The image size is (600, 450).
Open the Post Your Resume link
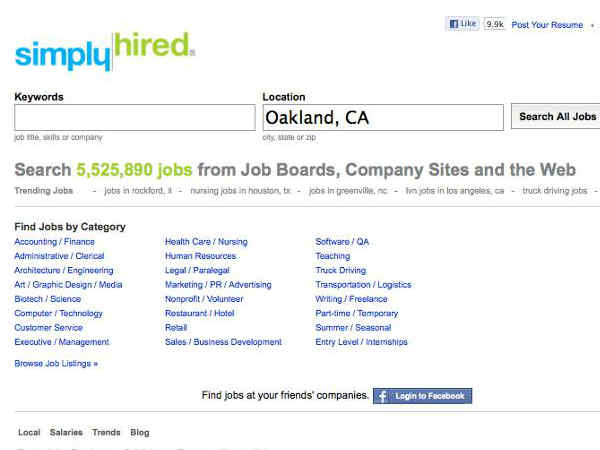point(546,25)
